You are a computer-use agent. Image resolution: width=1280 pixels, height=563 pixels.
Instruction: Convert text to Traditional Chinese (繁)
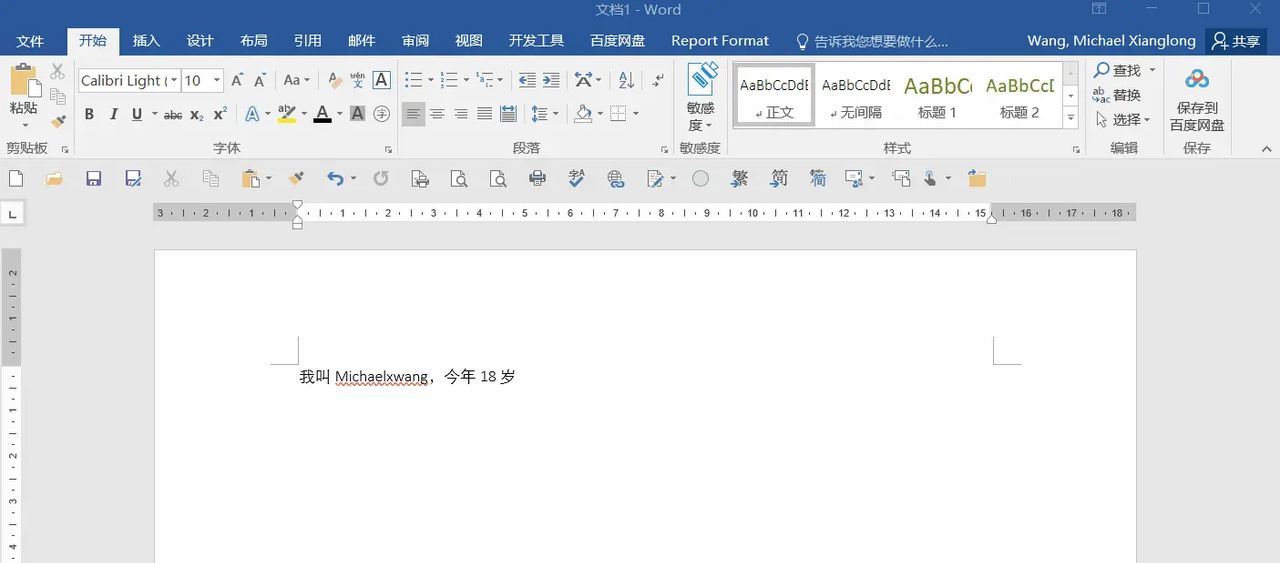tap(740, 178)
